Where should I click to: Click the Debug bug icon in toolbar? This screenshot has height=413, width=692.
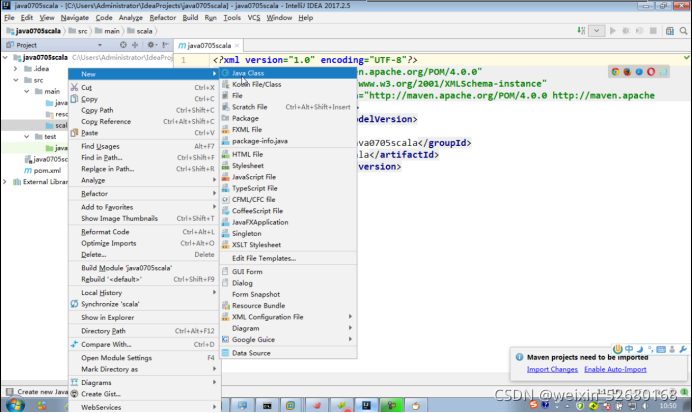click(626, 31)
